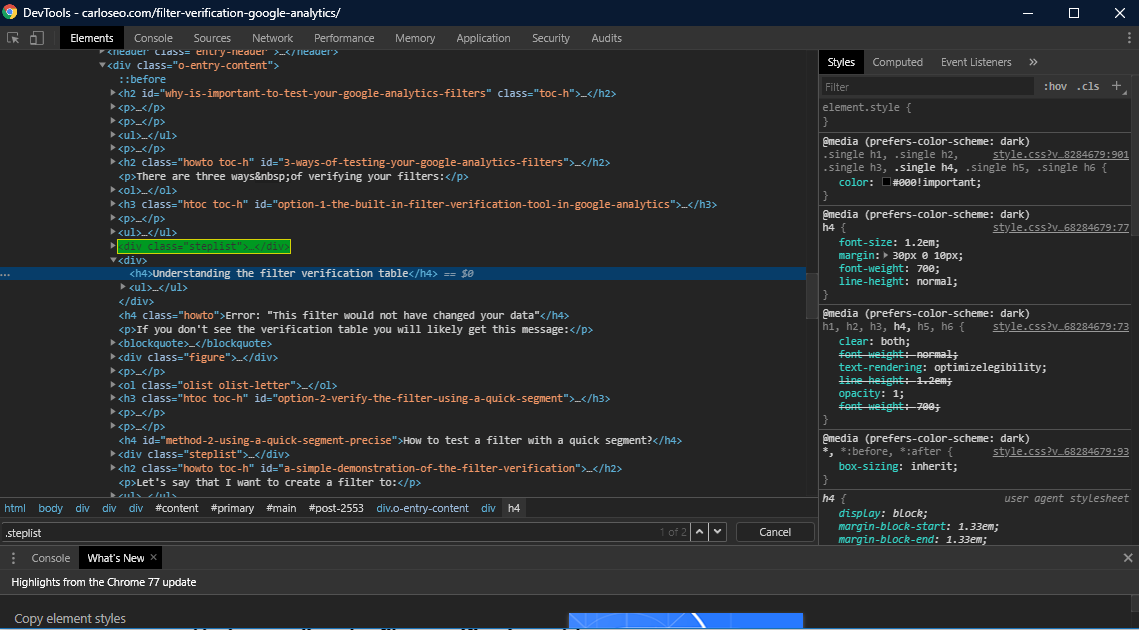Close the bottom drawer panel
This screenshot has width=1139, height=630.
tap(1128, 558)
